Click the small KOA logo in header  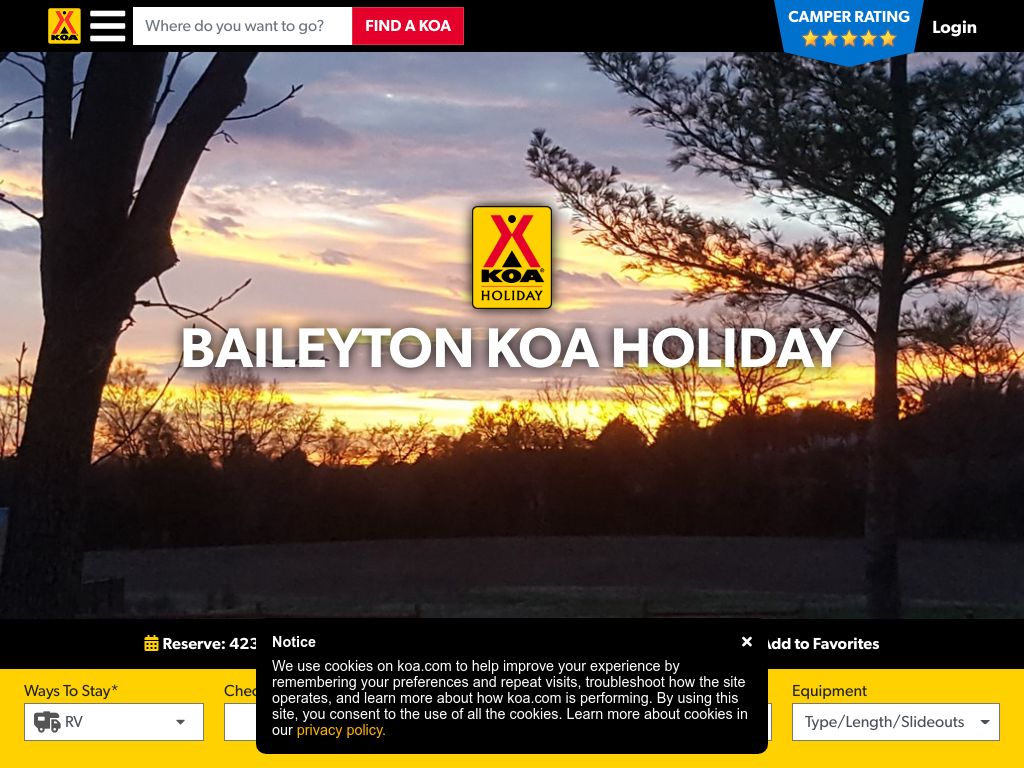pos(64,26)
